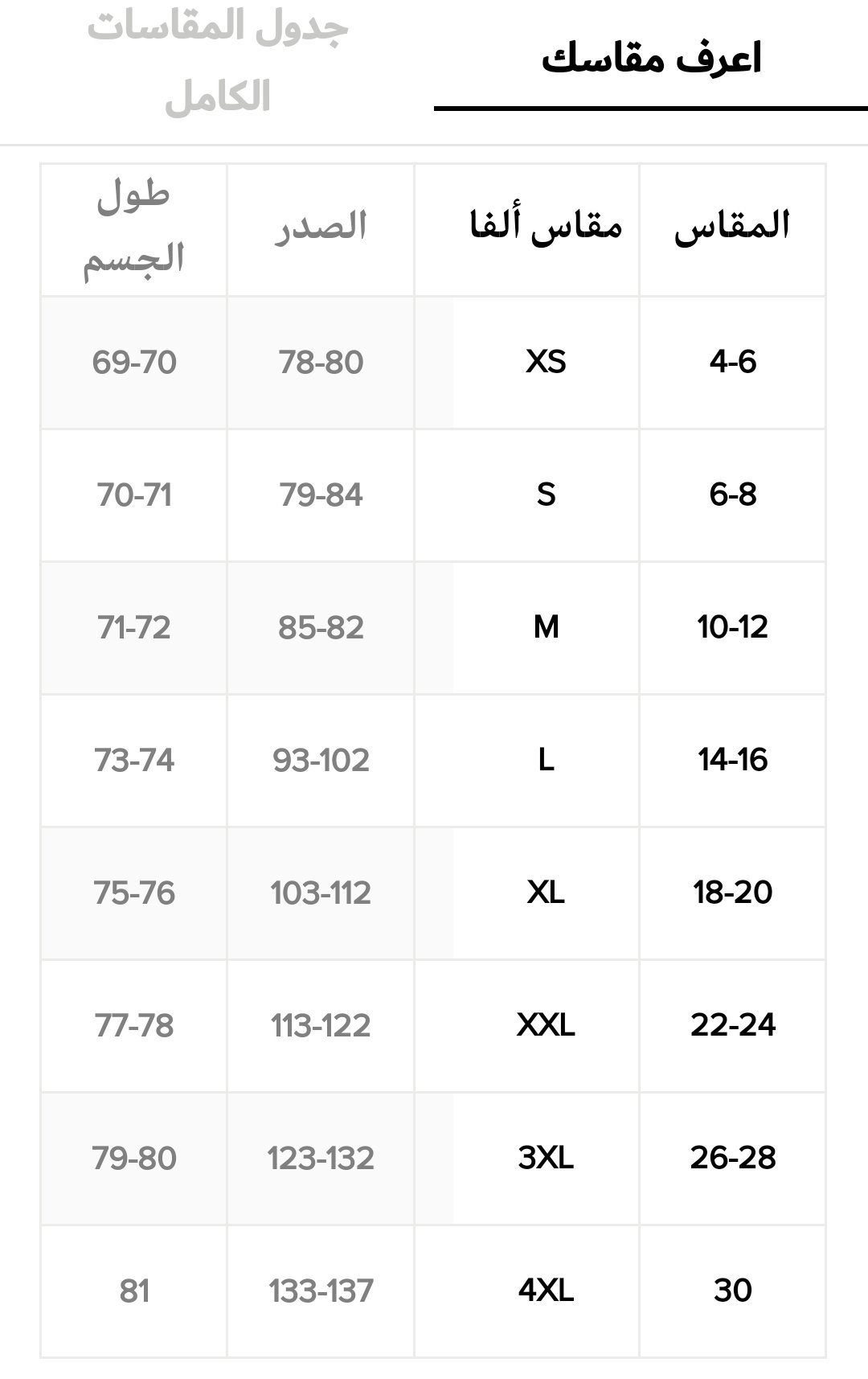Click the 71-72 body length cell
This screenshot has width=868, height=1379.
pyautogui.click(x=133, y=627)
